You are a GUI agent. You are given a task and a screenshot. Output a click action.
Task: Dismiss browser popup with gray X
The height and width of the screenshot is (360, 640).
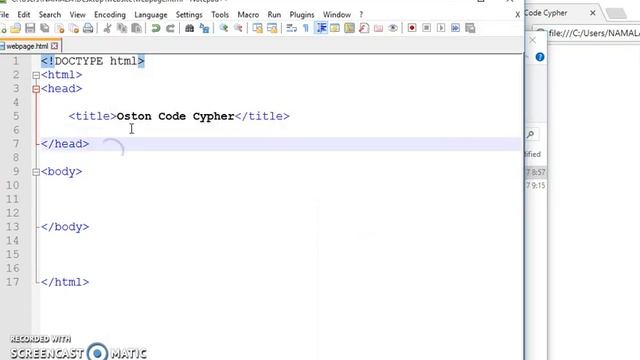tap(532, 40)
